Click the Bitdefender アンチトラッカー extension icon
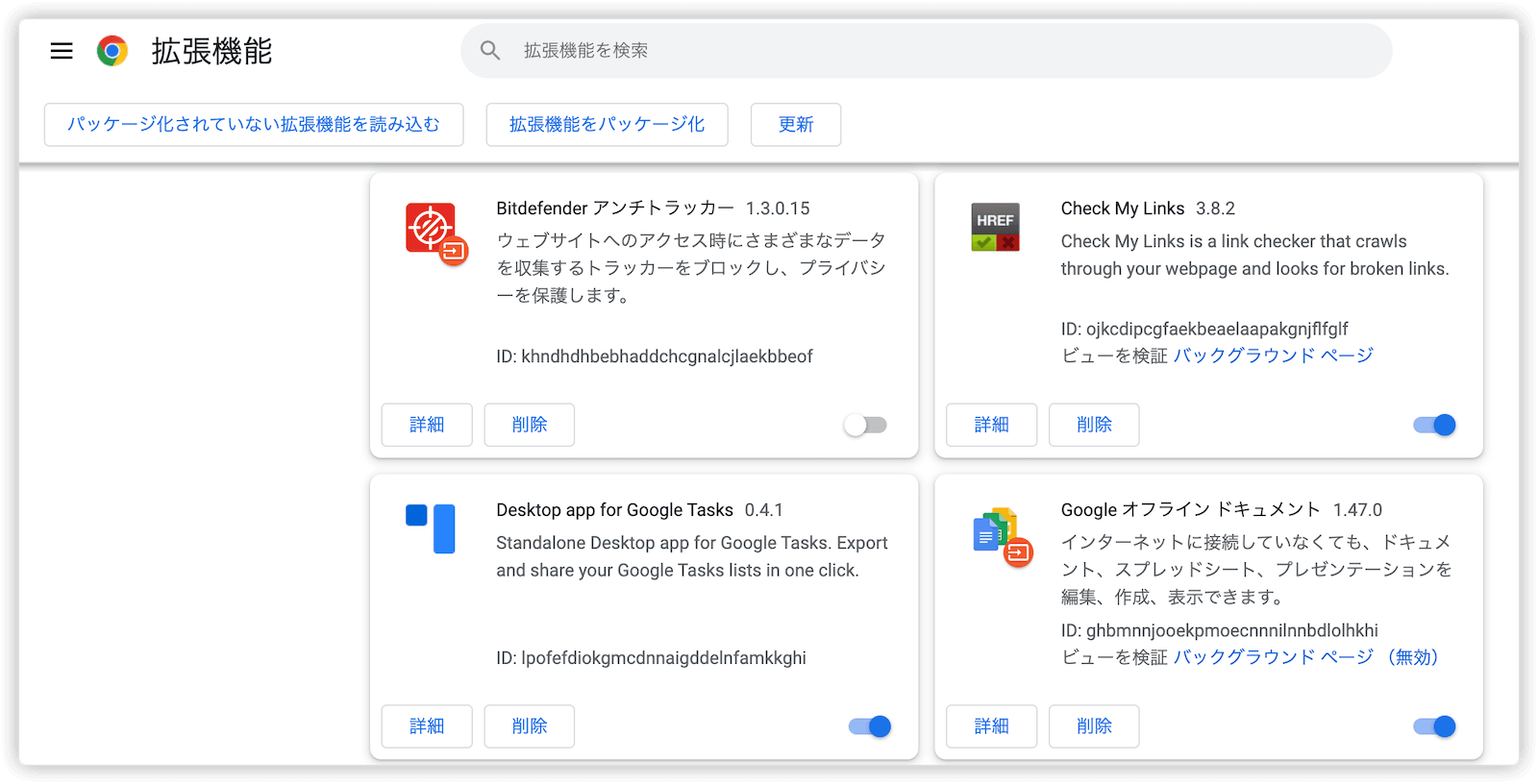 [435, 233]
